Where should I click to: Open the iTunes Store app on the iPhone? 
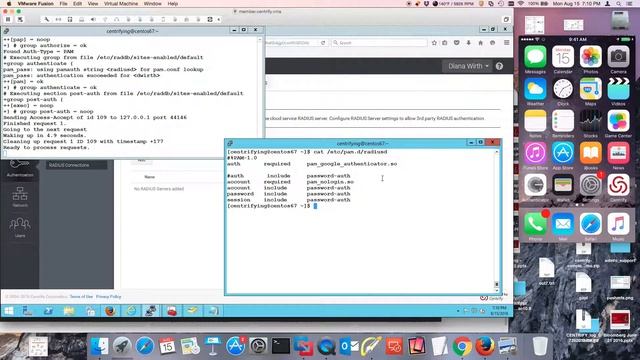(x=535, y=153)
